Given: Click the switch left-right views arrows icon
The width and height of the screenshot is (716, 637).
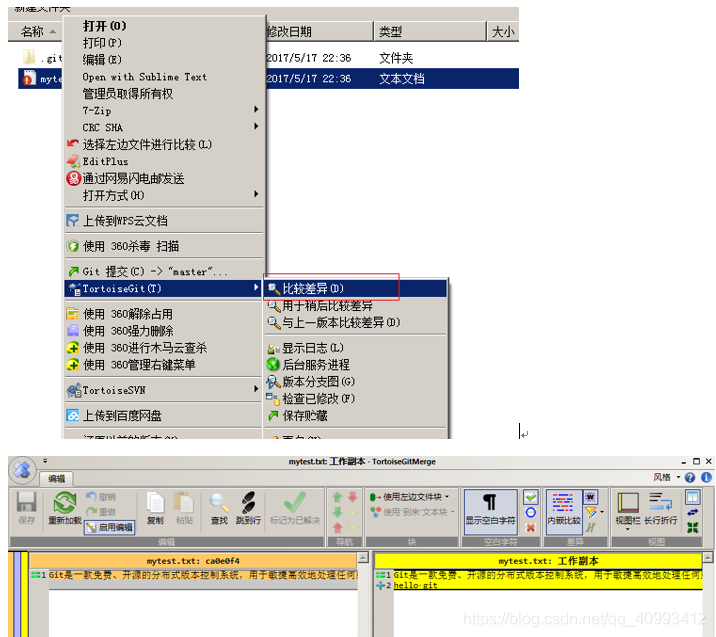Looking at the screenshot, I should click(693, 512).
